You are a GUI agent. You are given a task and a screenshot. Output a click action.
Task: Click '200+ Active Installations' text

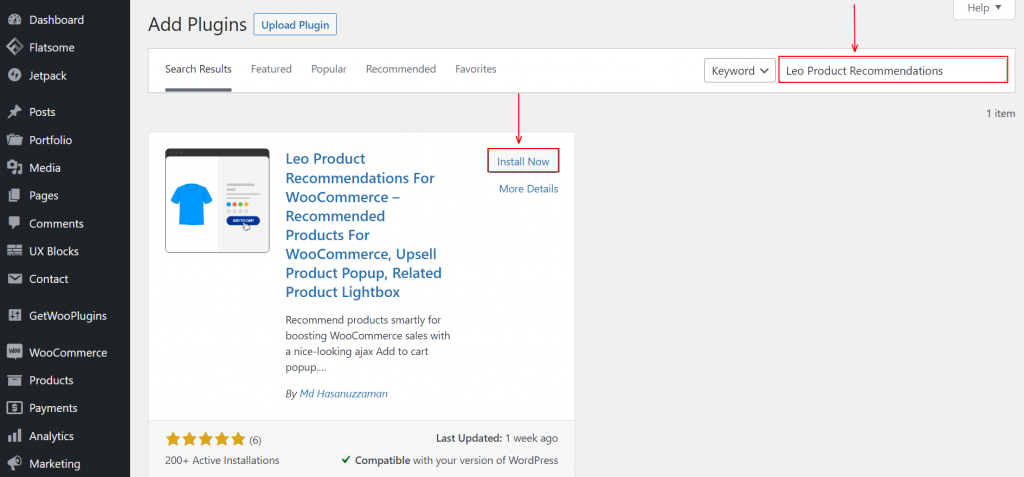click(x=222, y=461)
